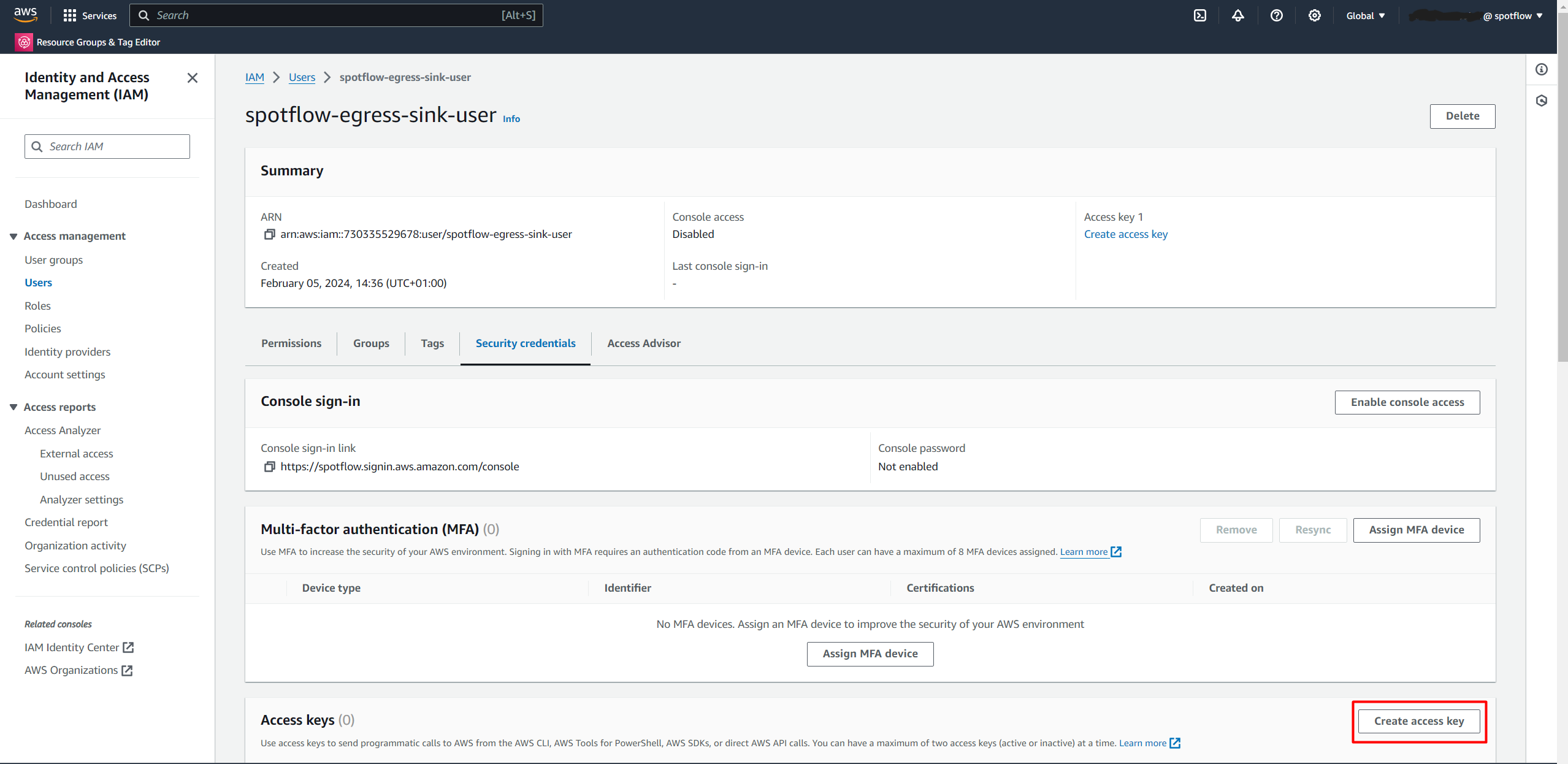Click Create access key button in Access keys
This screenshot has height=764, width=1568.
[1419, 721]
